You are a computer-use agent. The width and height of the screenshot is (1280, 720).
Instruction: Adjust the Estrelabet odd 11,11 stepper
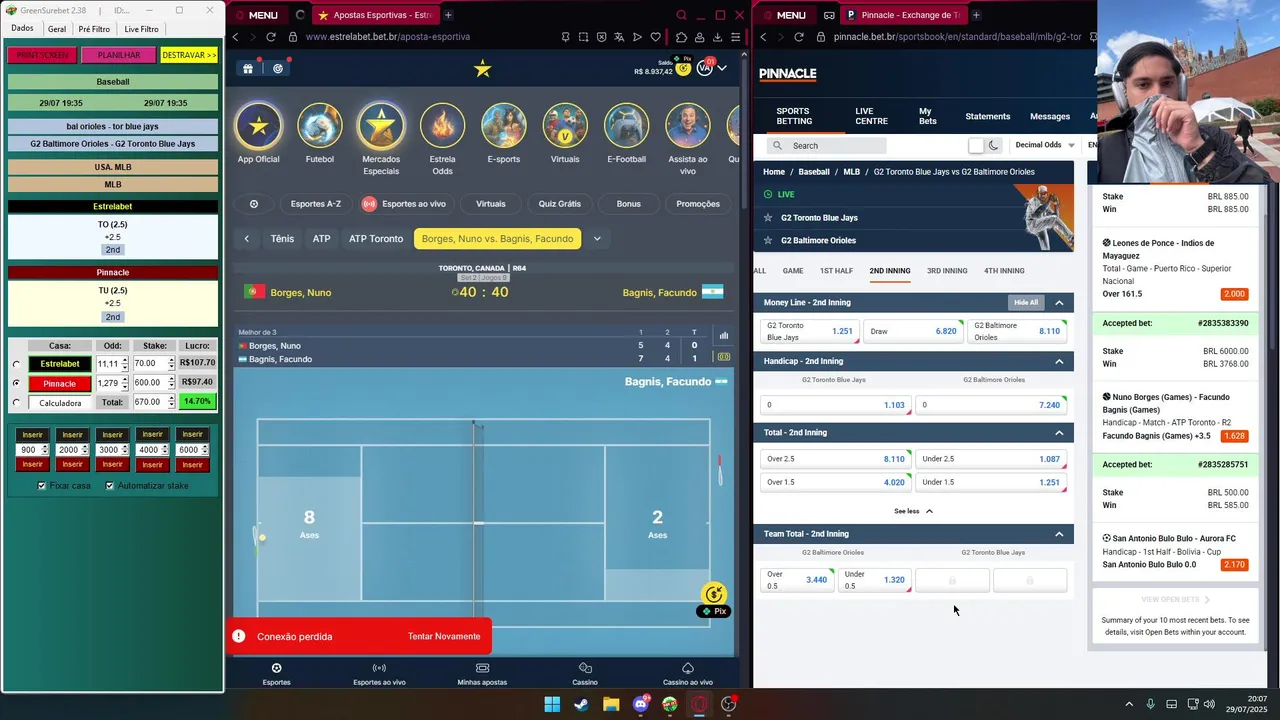tap(125, 364)
